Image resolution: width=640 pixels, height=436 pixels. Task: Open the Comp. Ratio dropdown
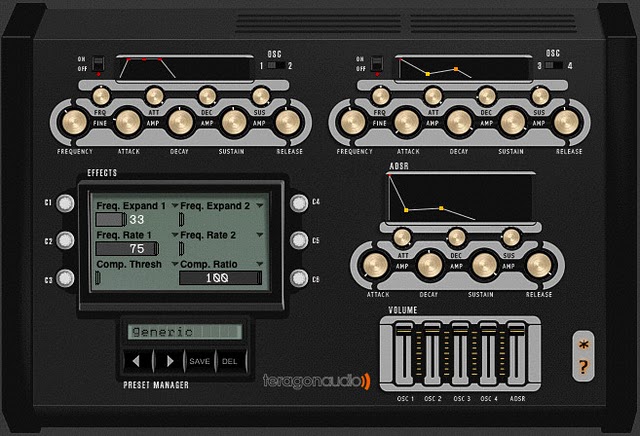point(259,264)
